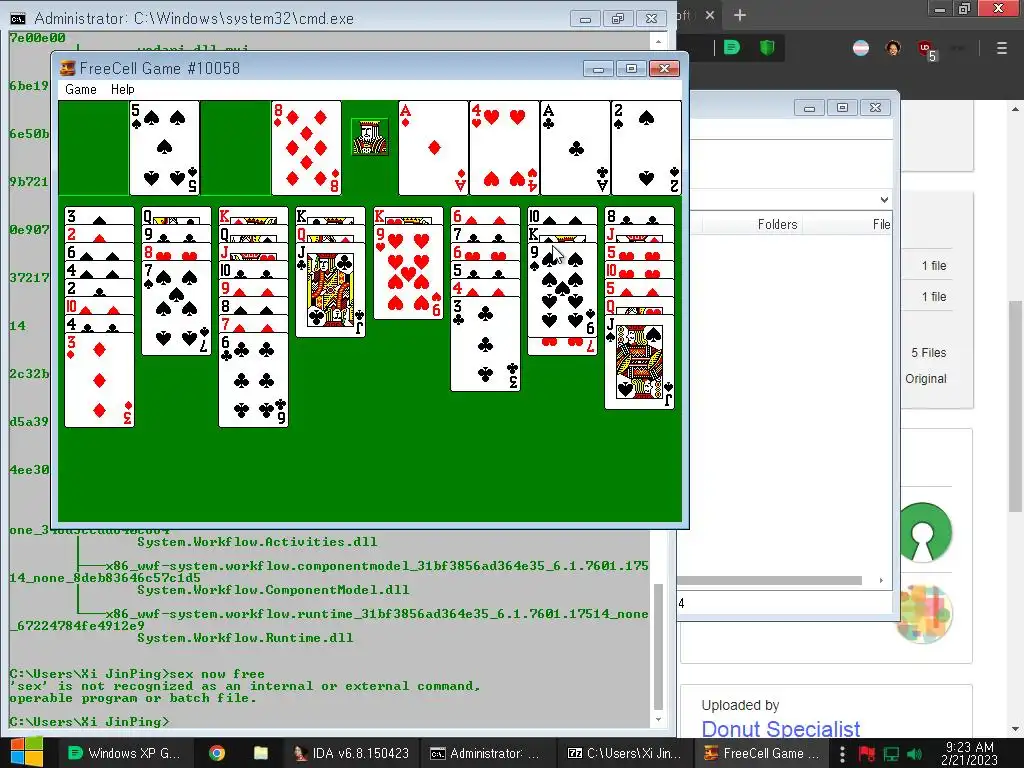The width and height of the screenshot is (1024, 768).
Task: Open the browser hamburger menu
Action: (1002, 48)
